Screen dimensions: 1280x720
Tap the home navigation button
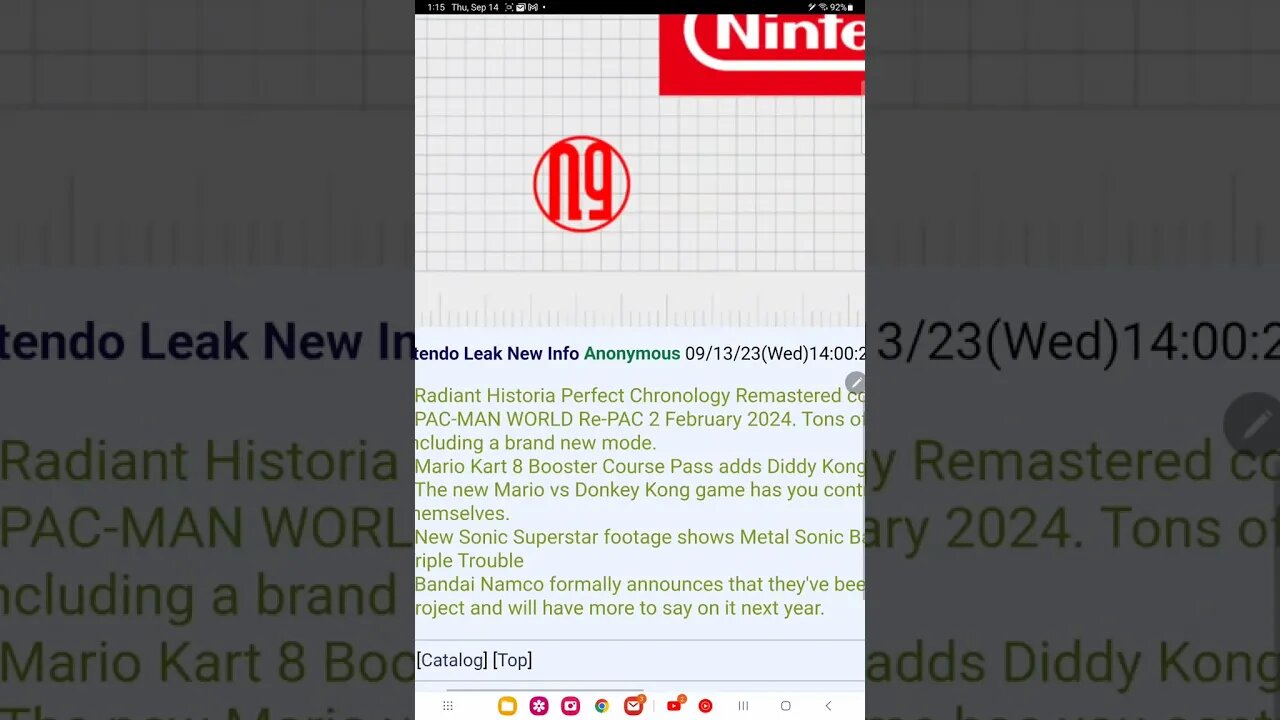click(785, 706)
